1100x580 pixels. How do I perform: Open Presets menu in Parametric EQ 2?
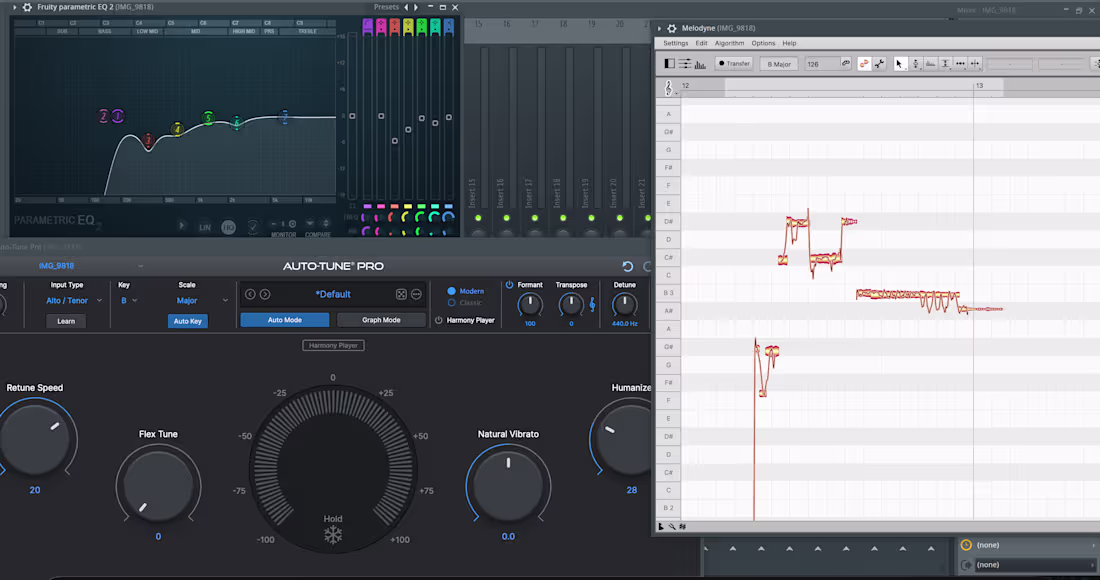pos(387,7)
